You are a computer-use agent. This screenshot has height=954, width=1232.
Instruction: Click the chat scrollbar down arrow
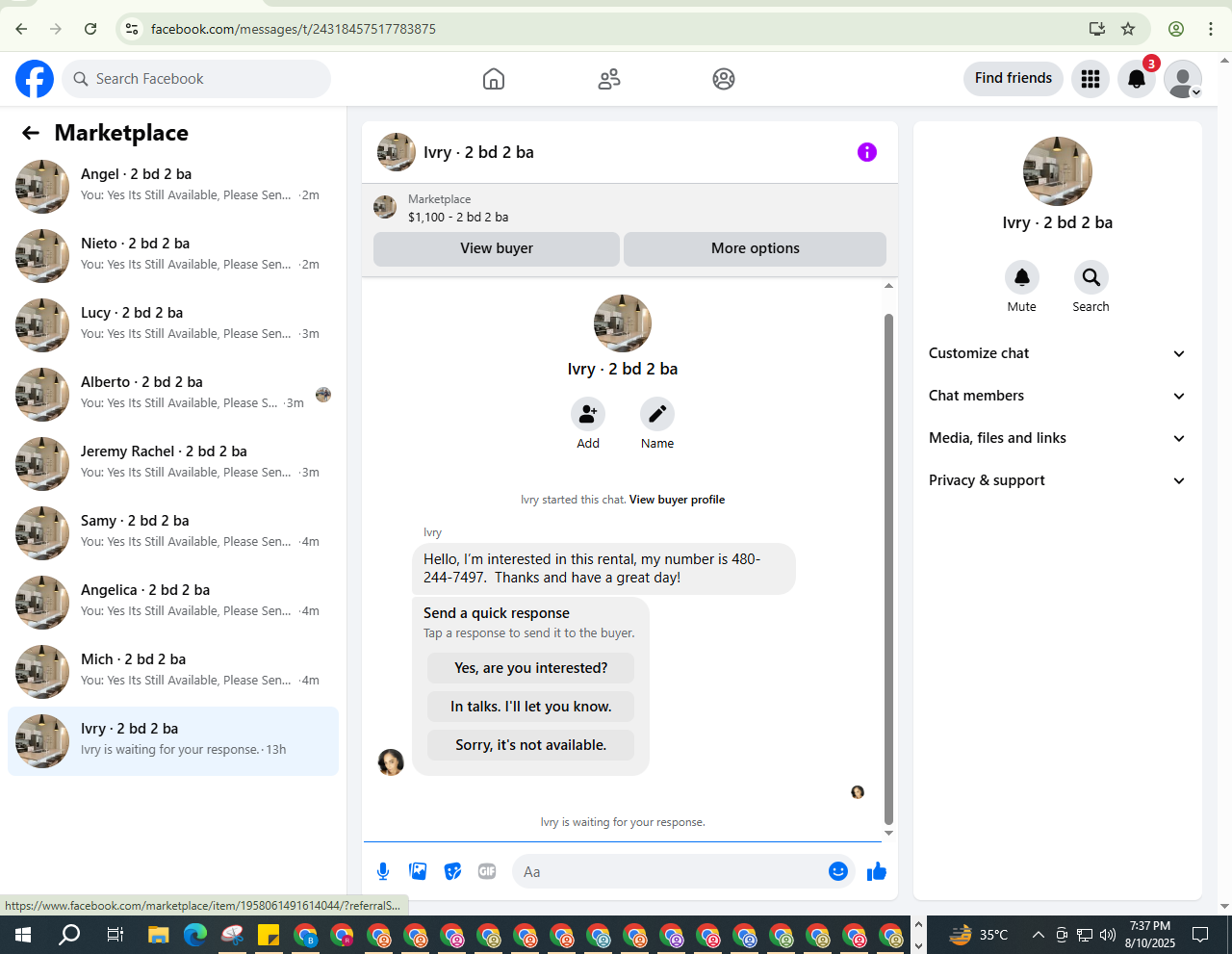pyautogui.click(x=888, y=834)
